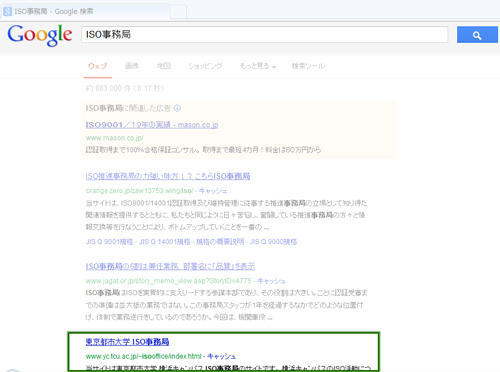
Task: Open a new tab beside the Google tab
Action: pos(178,12)
